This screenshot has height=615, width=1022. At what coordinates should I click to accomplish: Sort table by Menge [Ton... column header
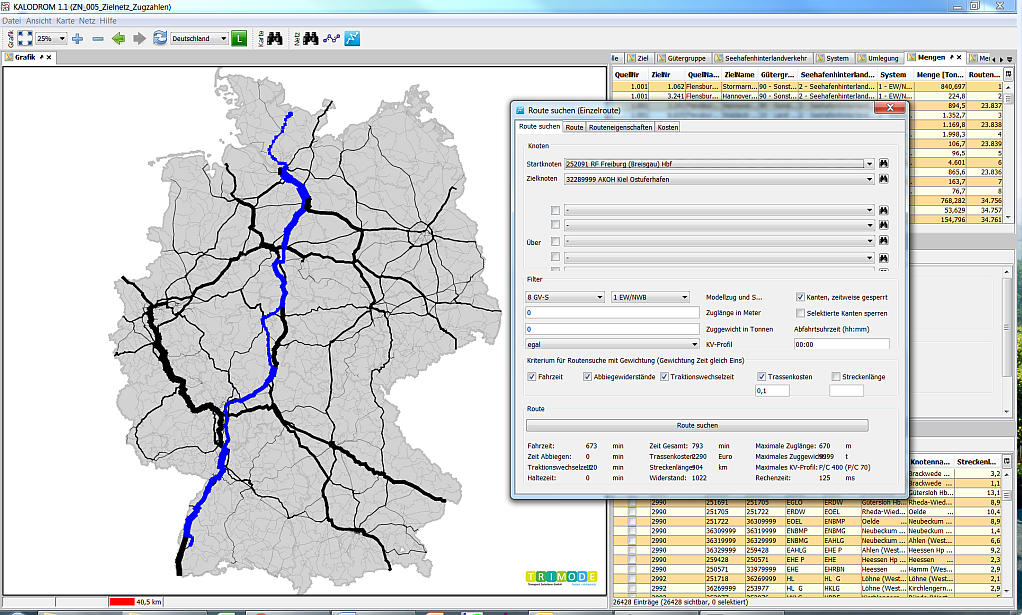pyautogui.click(x=940, y=74)
